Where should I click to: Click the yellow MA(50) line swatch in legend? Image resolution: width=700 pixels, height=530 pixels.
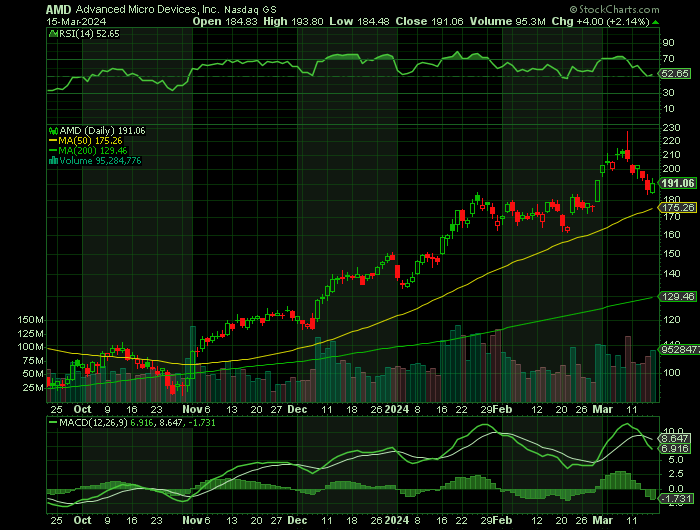53,141
